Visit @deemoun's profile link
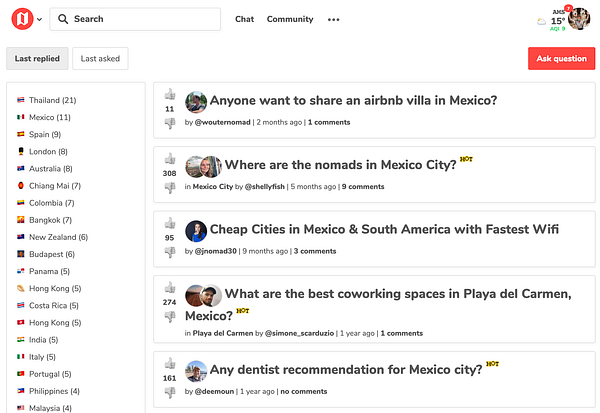Image resolution: width=600 pixels, height=413 pixels. (214, 391)
